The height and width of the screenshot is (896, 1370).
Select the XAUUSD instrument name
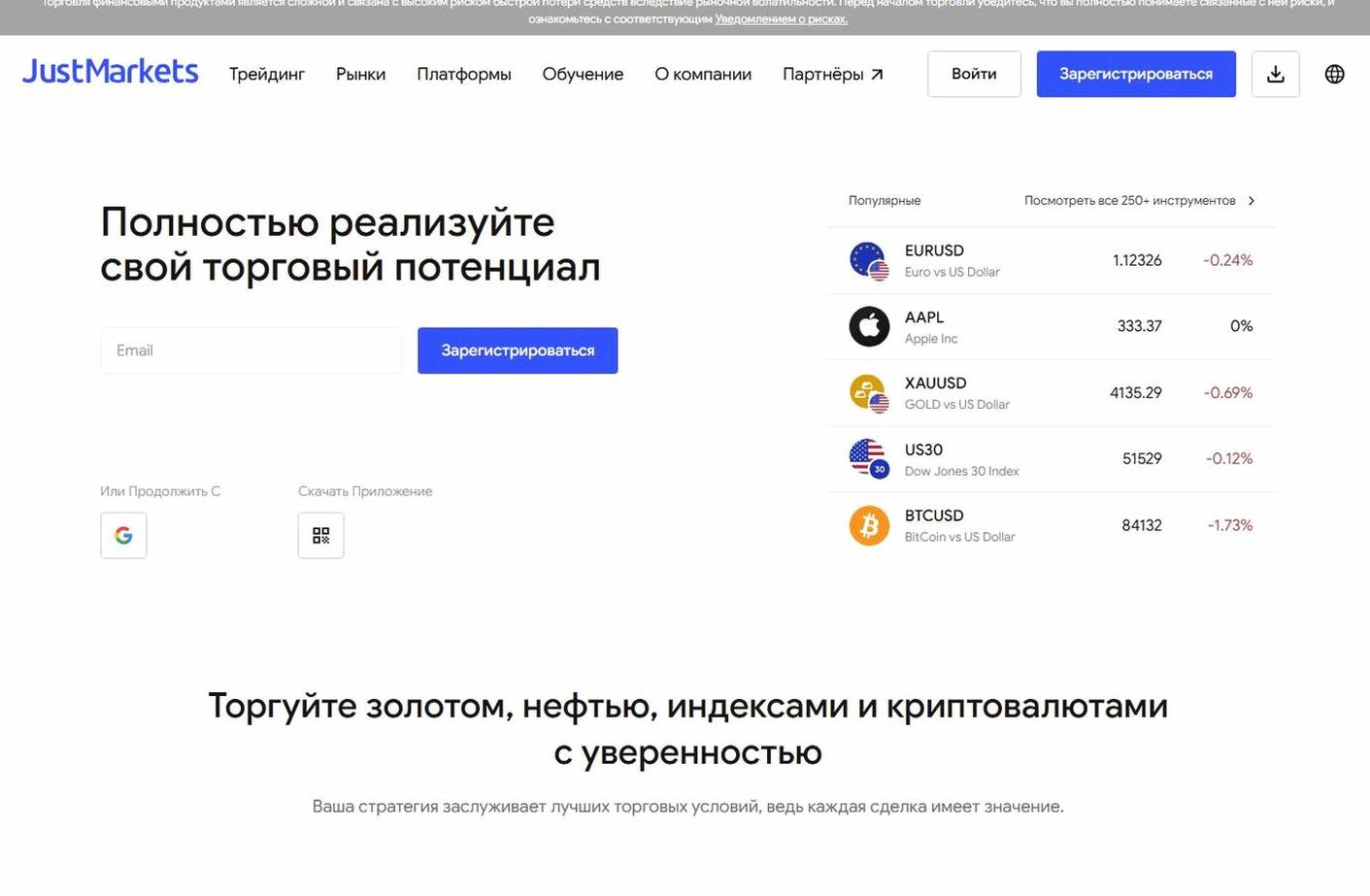click(x=935, y=383)
